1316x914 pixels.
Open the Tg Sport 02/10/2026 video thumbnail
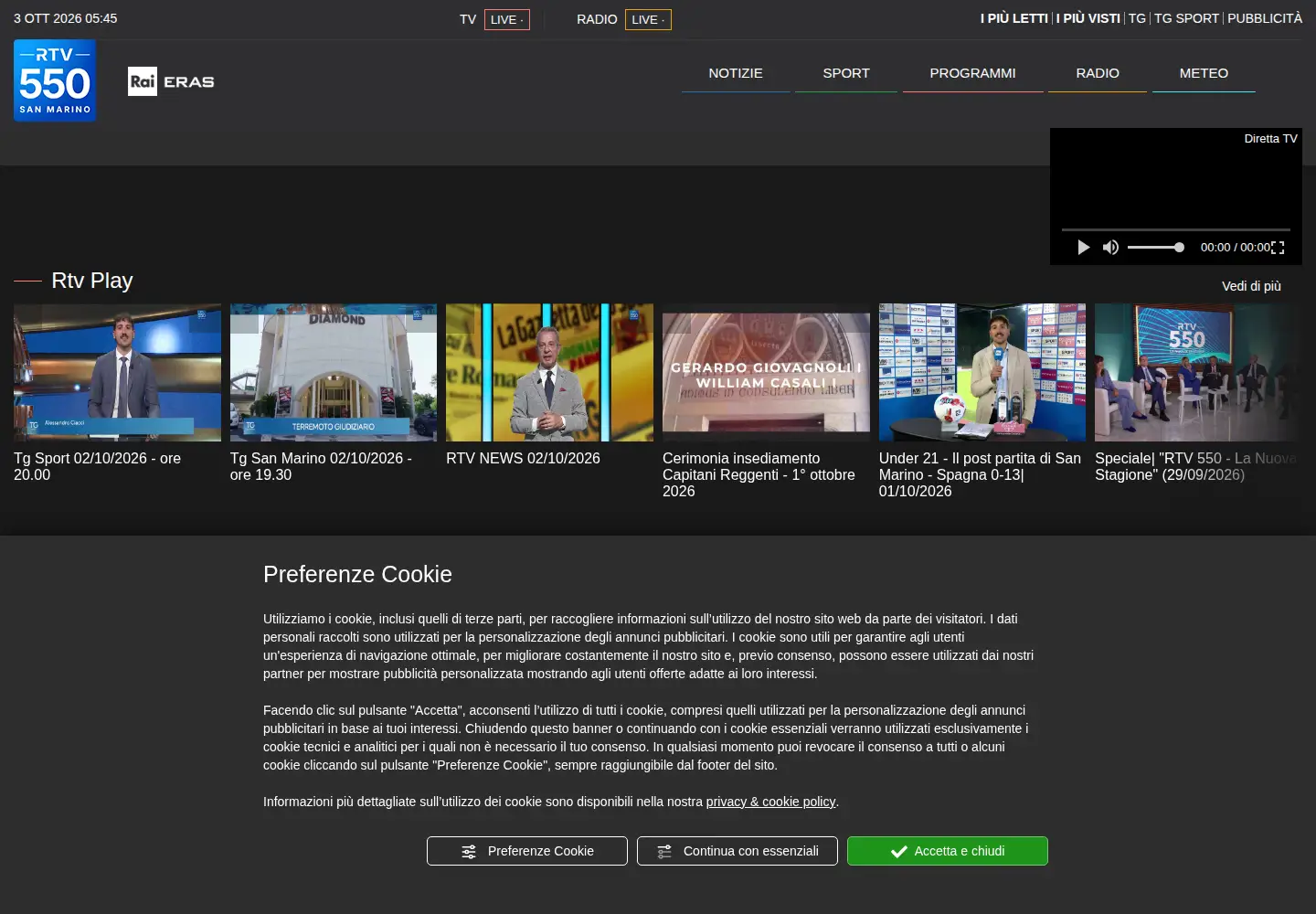(x=117, y=373)
